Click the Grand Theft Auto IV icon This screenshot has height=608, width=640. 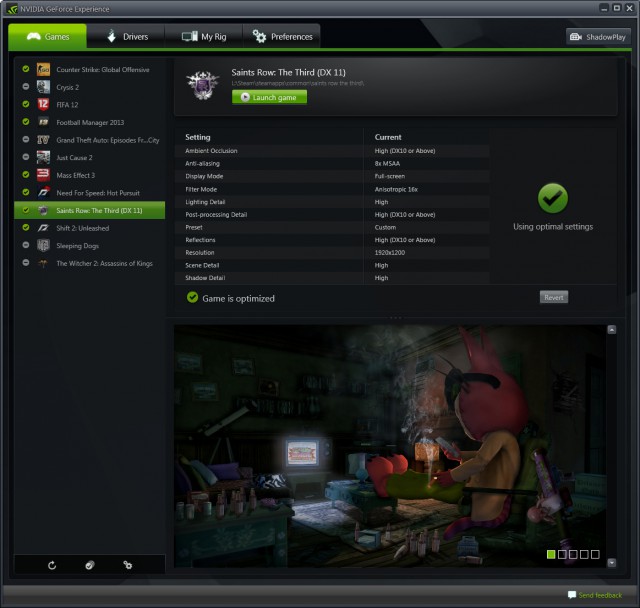43,140
